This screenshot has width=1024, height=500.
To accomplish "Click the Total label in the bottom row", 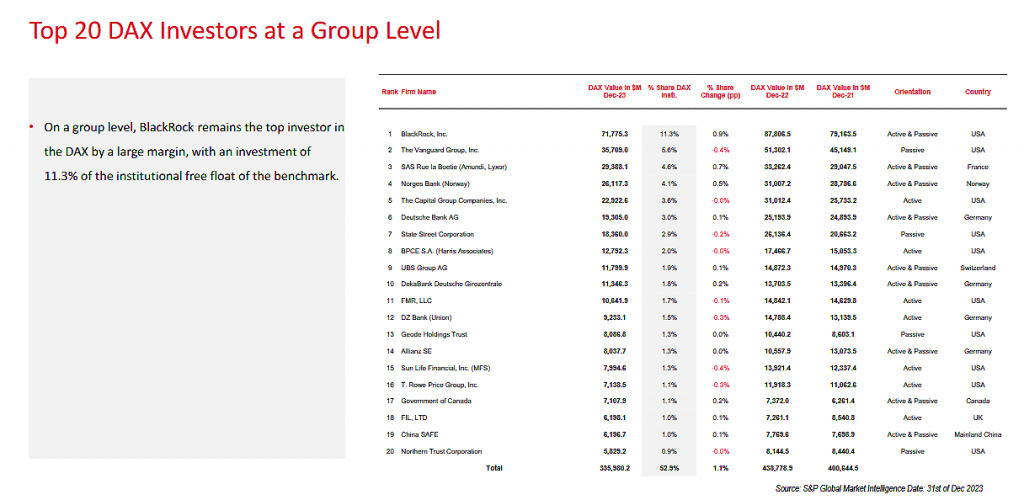I will click(495, 468).
